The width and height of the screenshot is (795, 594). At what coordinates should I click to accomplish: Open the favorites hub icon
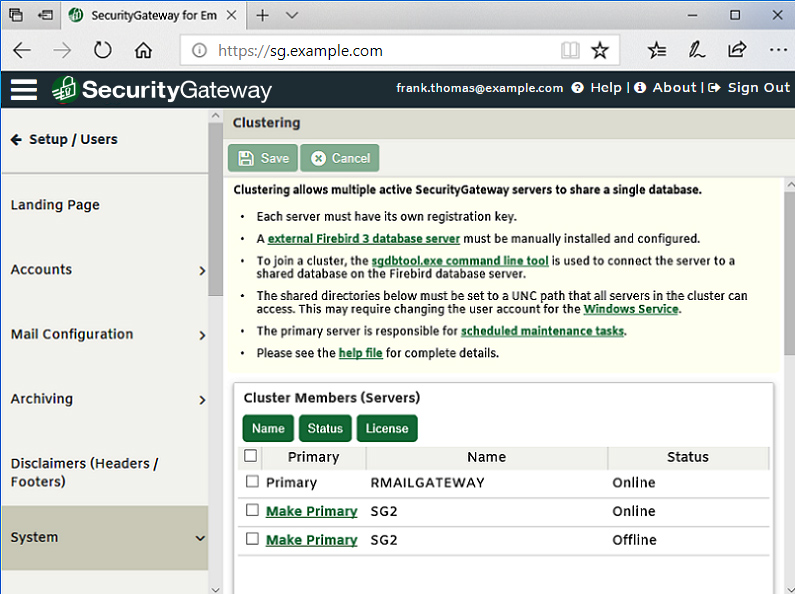coord(657,50)
